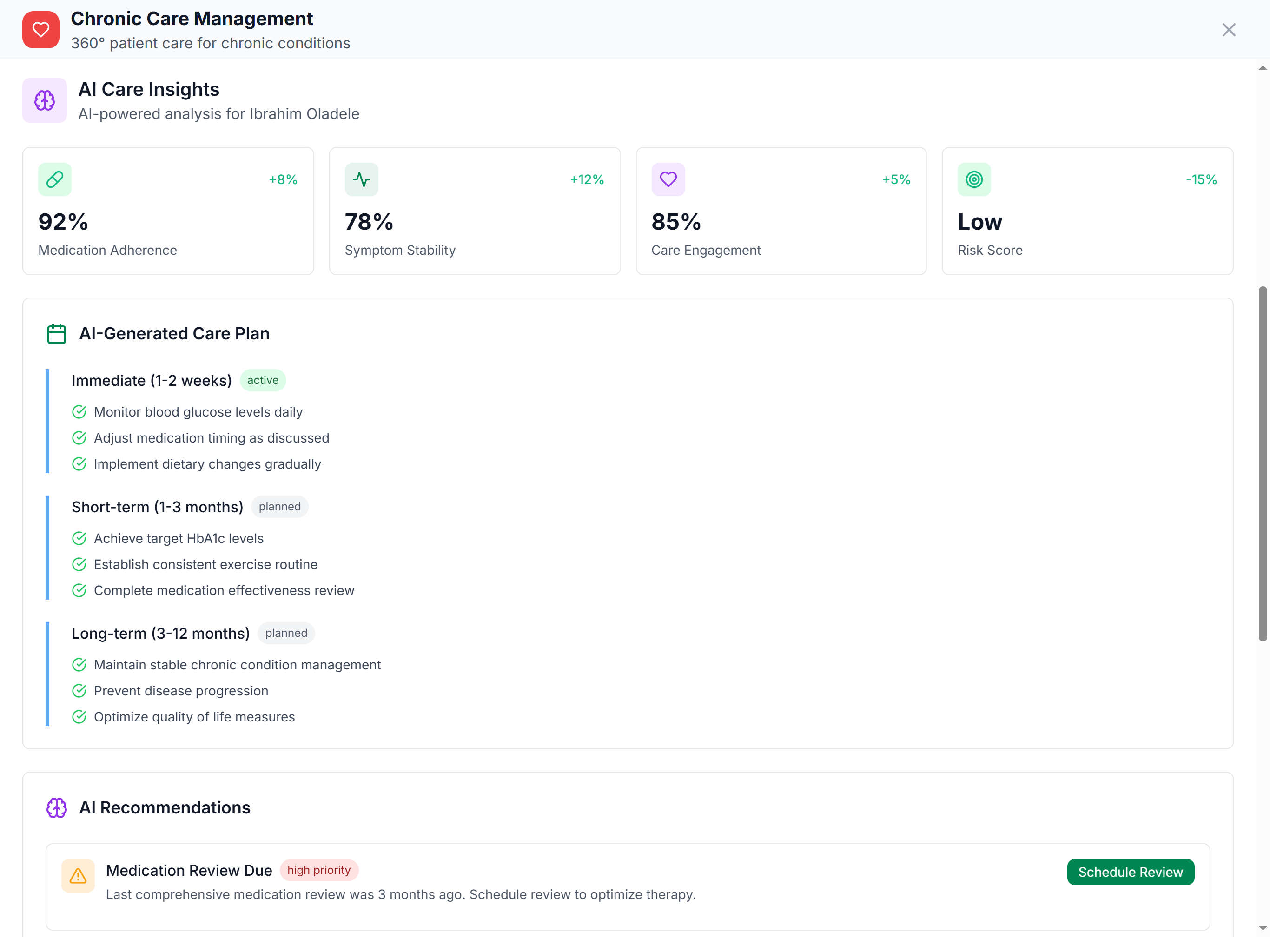Click the high priority tag

coord(318,870)
